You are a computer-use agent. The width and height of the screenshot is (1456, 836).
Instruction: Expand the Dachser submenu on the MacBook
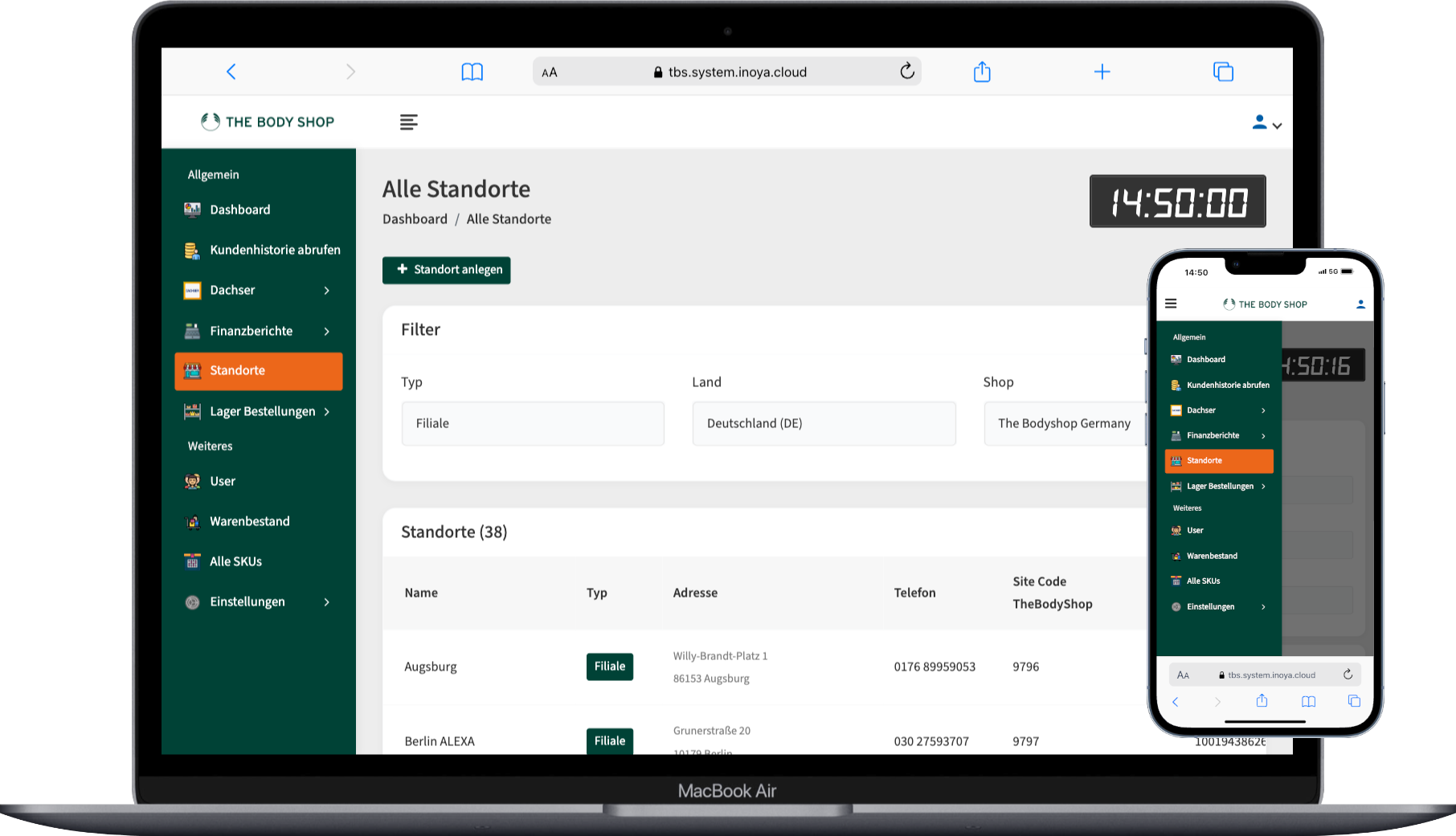pyautogui.click(x=259, y=290)
